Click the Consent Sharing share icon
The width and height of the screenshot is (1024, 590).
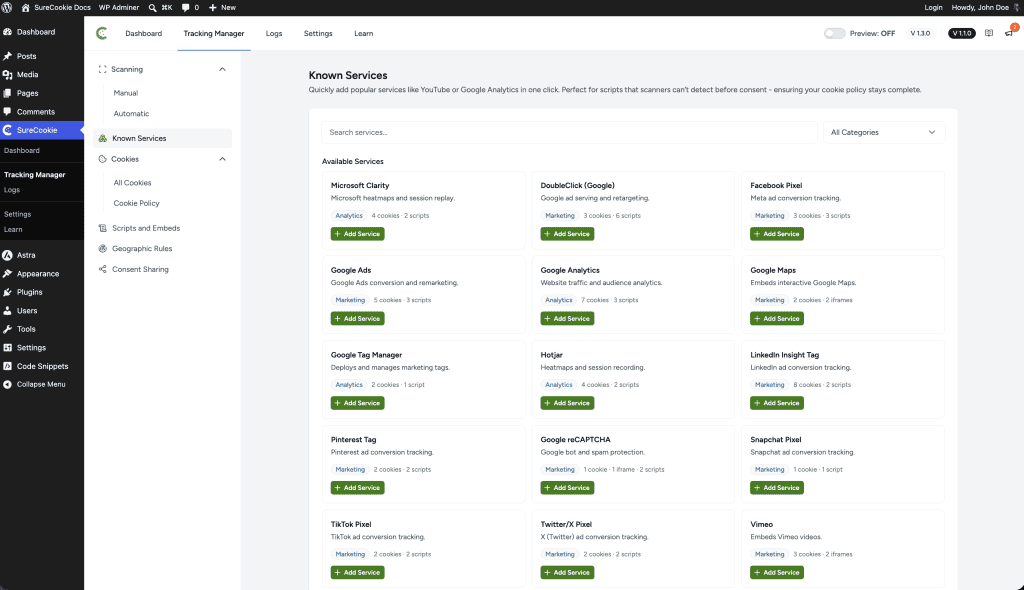coord(103,269)
